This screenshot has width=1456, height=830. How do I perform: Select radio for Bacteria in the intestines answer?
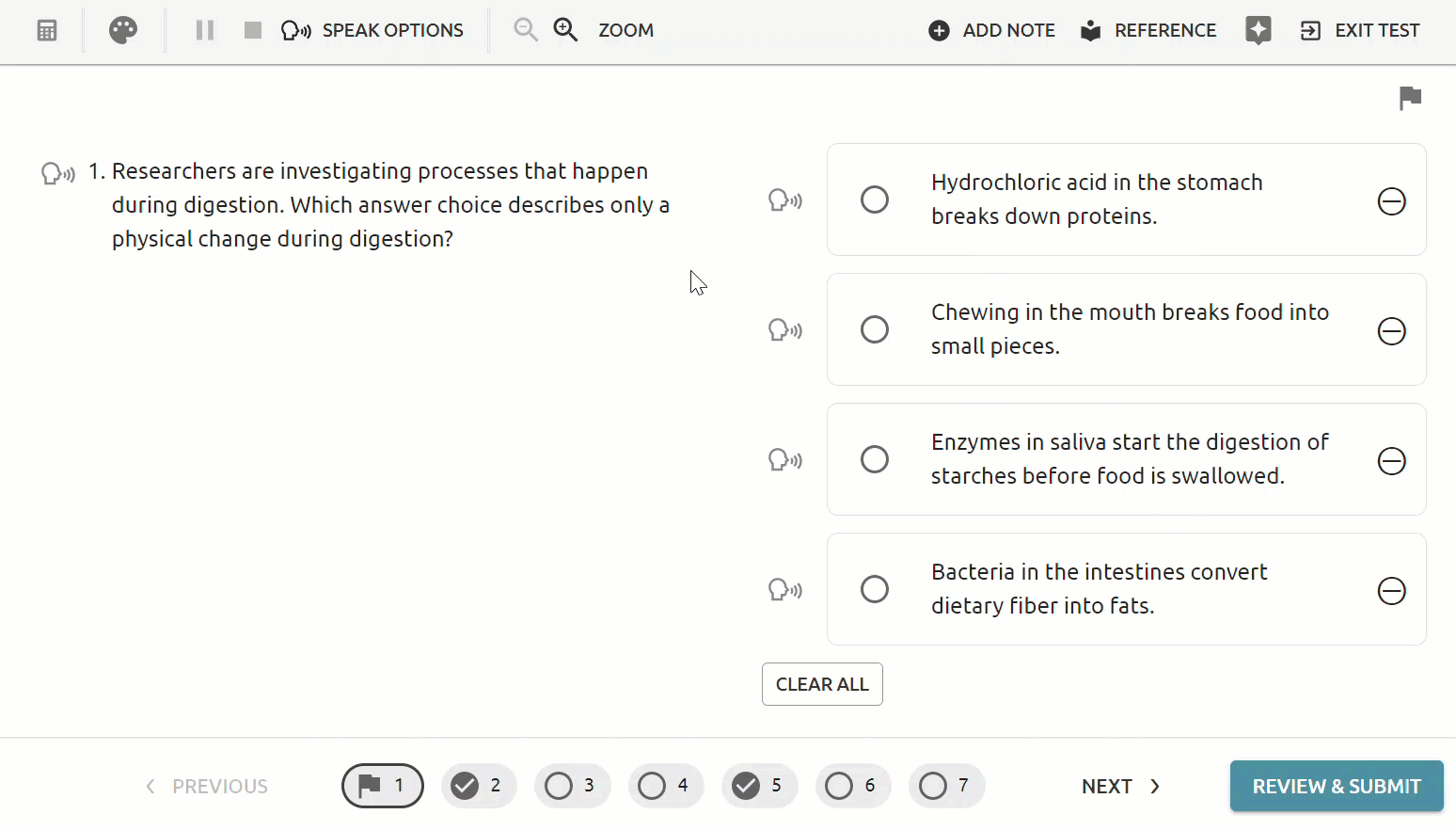coord(875,589)
